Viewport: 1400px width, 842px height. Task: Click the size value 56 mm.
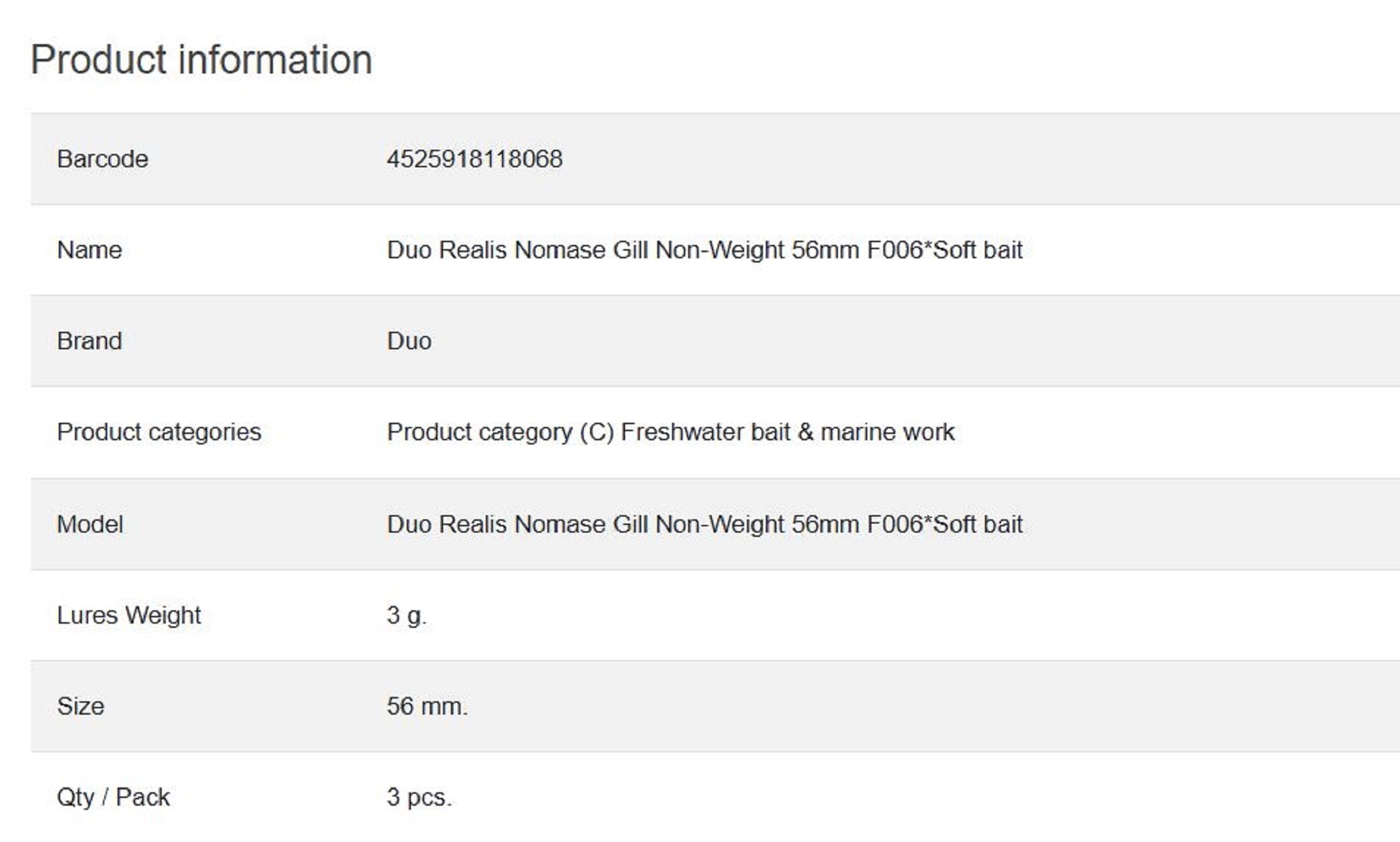click(427, 706)
